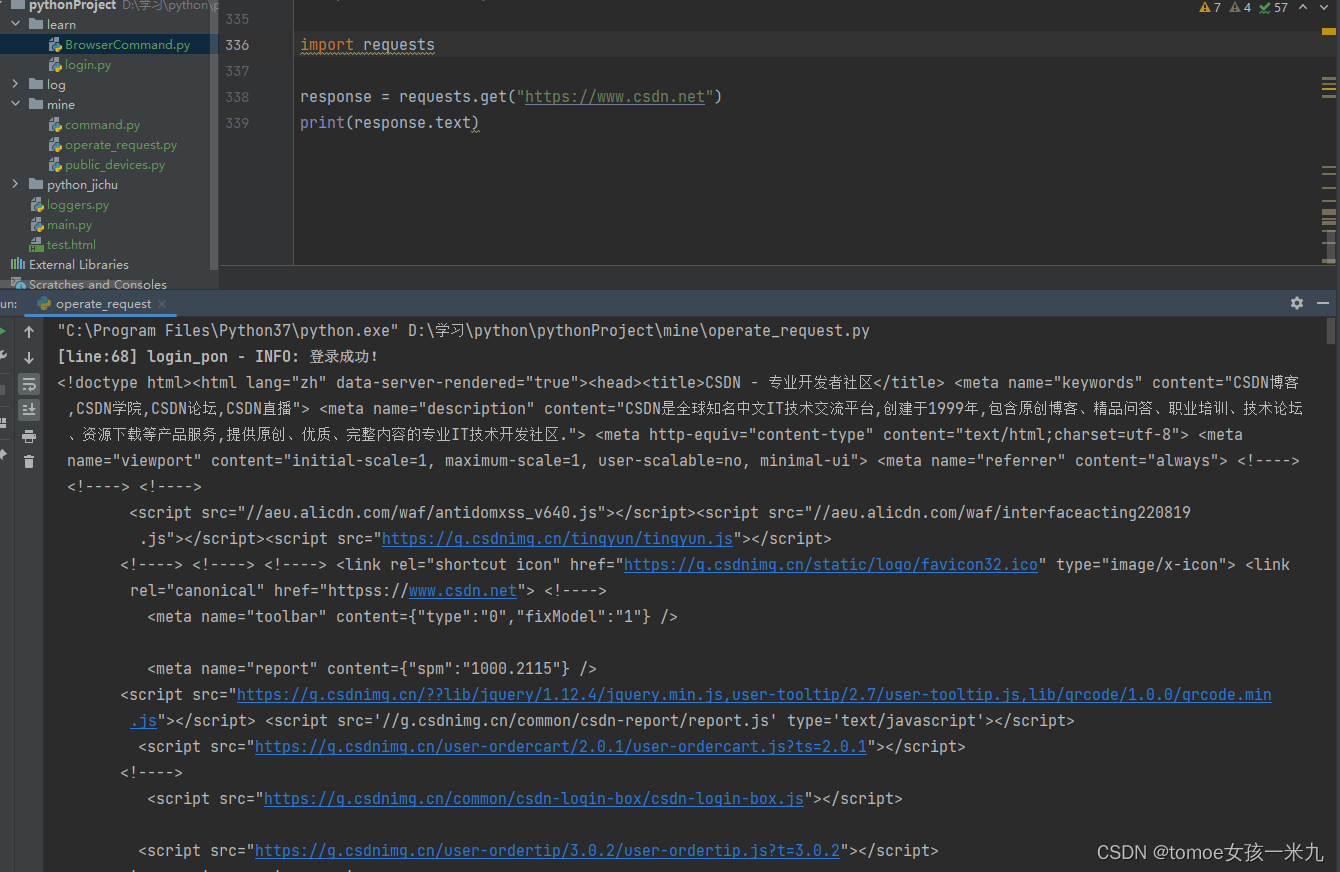
Task: Print the console output
Action: [29, 436]
